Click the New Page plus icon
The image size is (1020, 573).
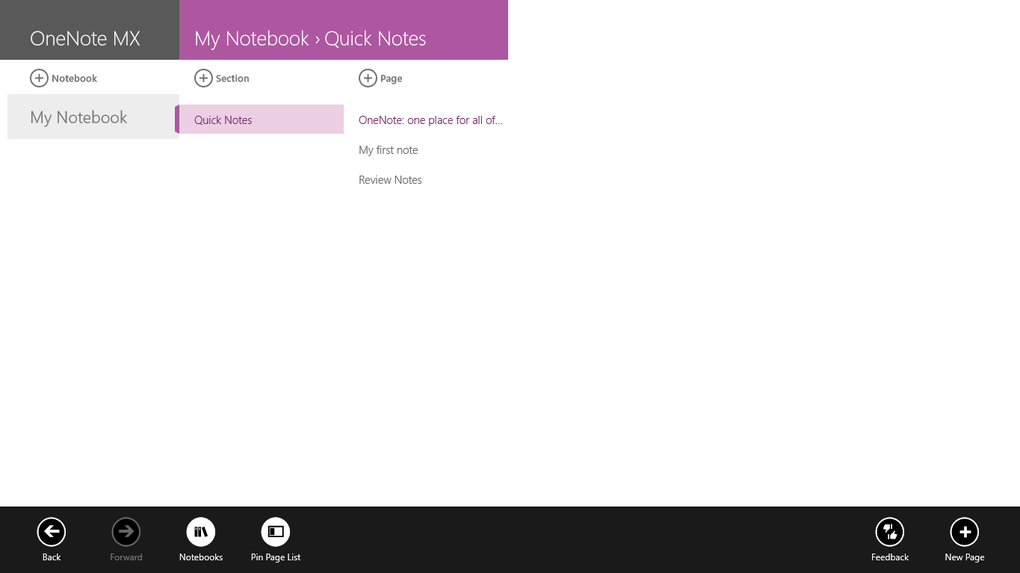964,532
